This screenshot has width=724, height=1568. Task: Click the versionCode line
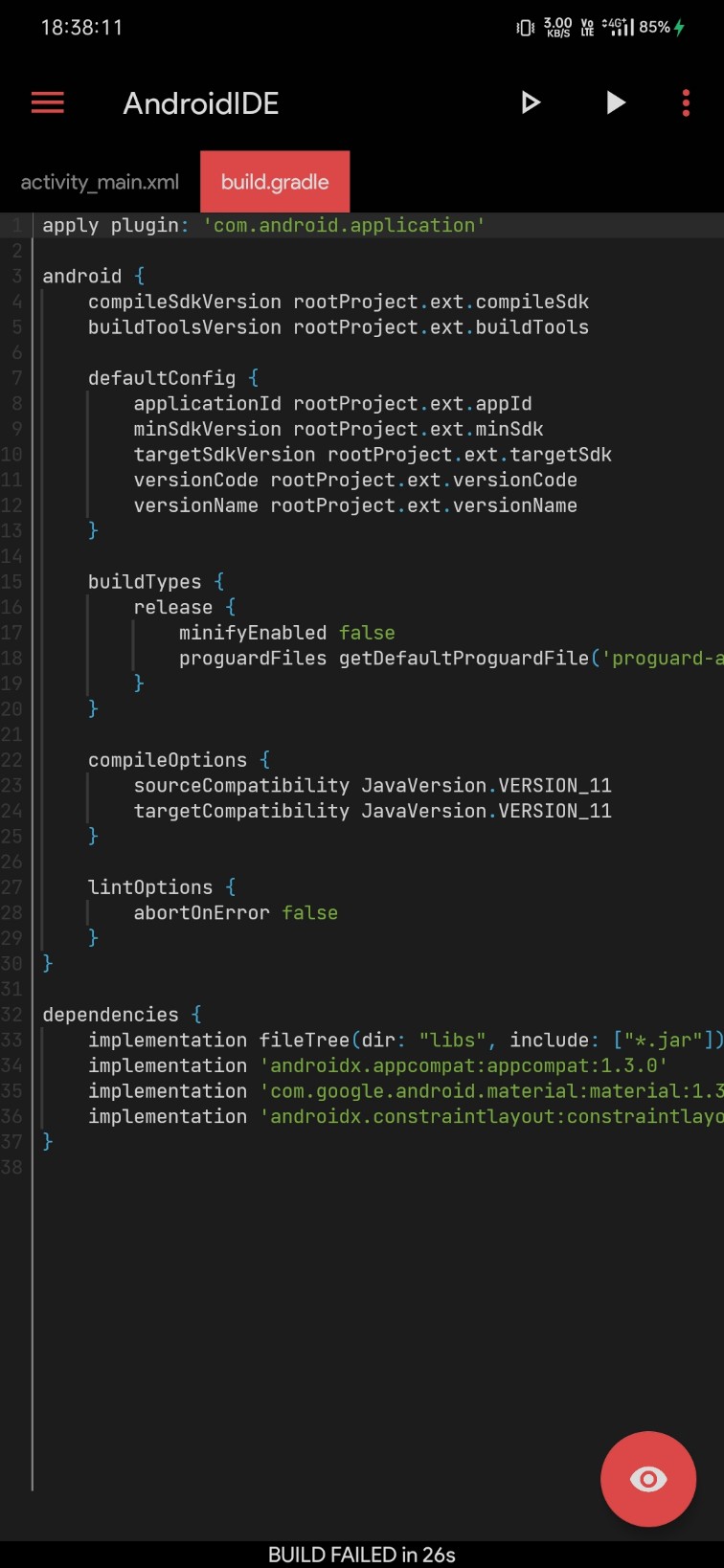pyautogui.click(x=355, y=480)
